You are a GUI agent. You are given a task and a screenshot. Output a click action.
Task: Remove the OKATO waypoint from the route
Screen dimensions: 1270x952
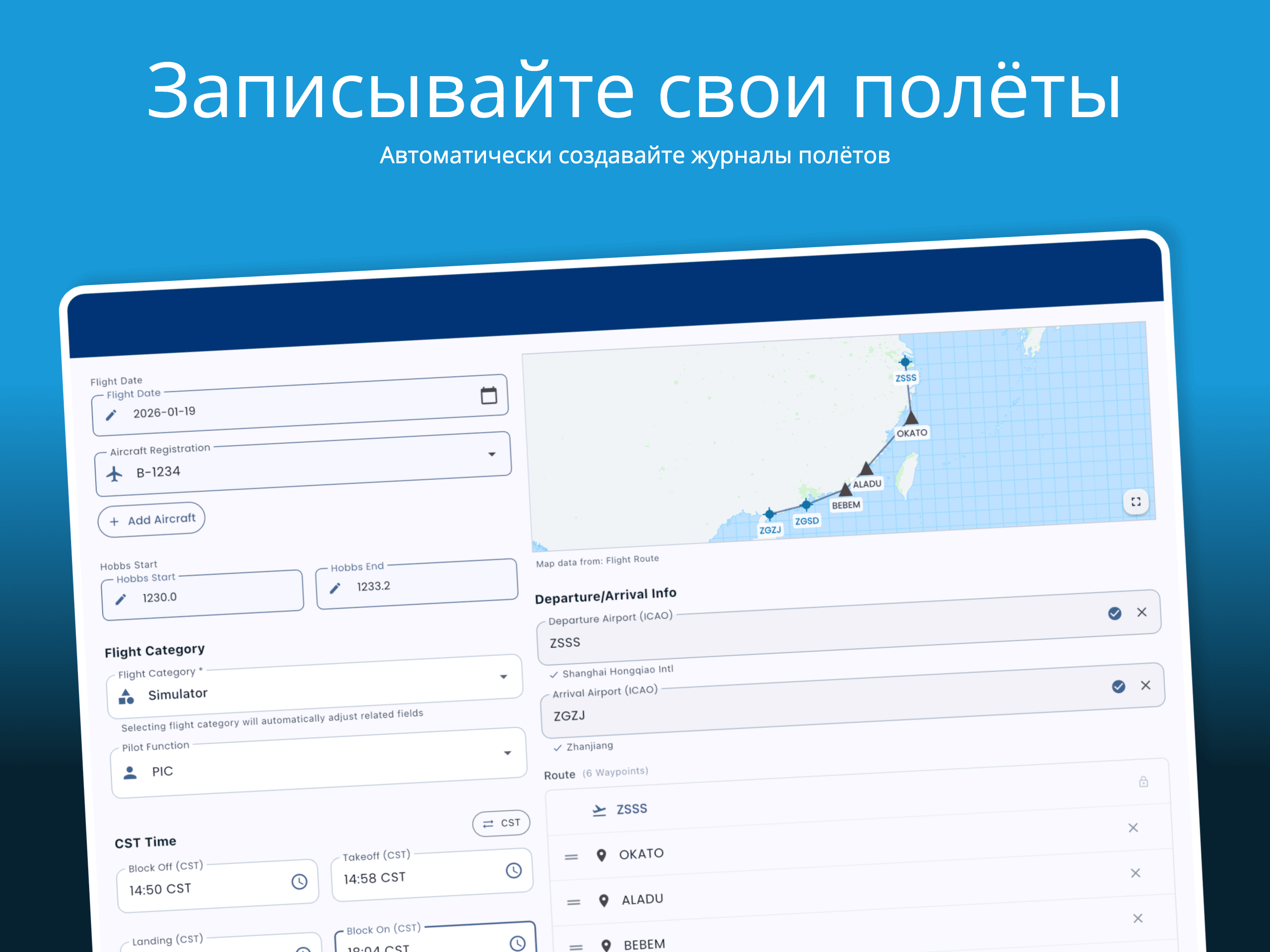(1136, 873)
